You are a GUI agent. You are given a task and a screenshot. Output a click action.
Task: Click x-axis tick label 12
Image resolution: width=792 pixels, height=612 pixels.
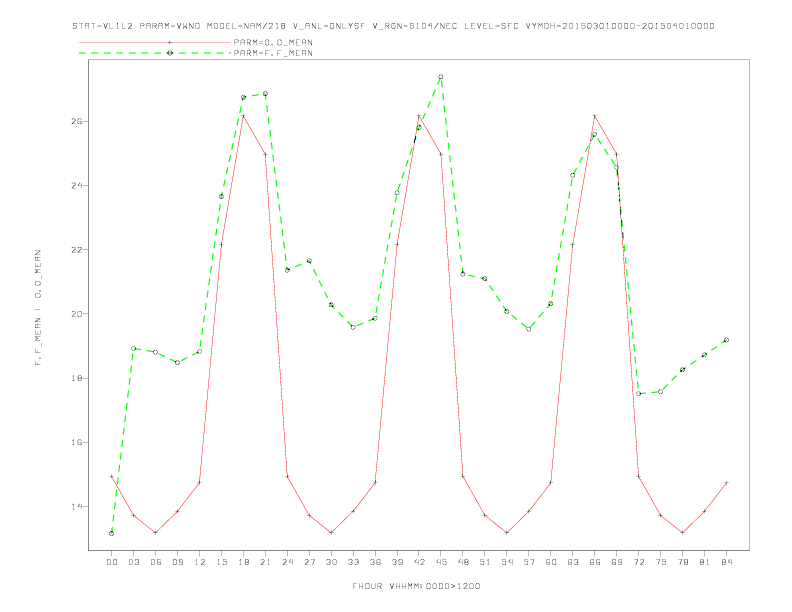[x=200, y=562]
